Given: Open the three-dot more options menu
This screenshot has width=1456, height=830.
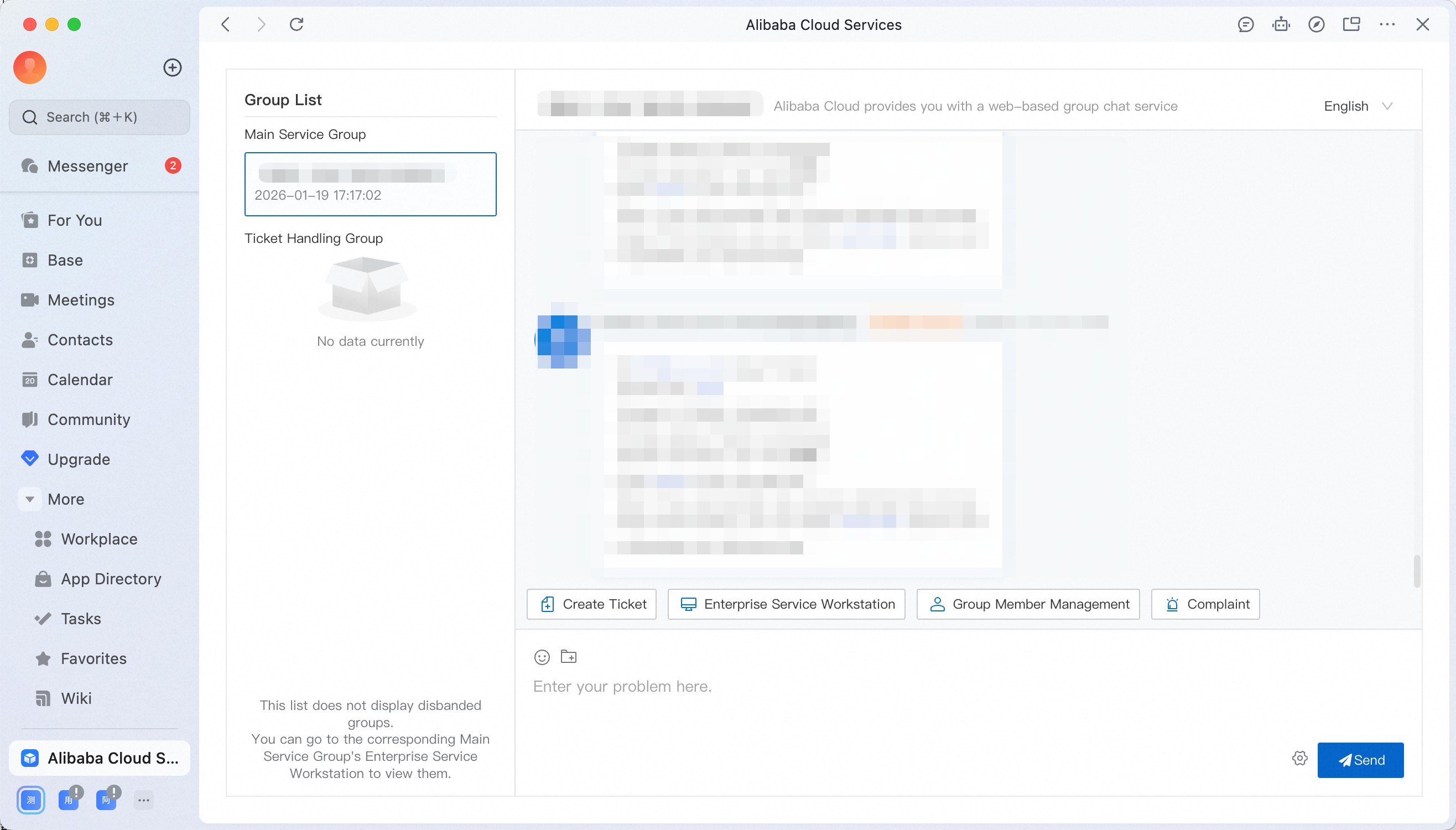Looking at the screenshot, I should (x=1387, y=24).
